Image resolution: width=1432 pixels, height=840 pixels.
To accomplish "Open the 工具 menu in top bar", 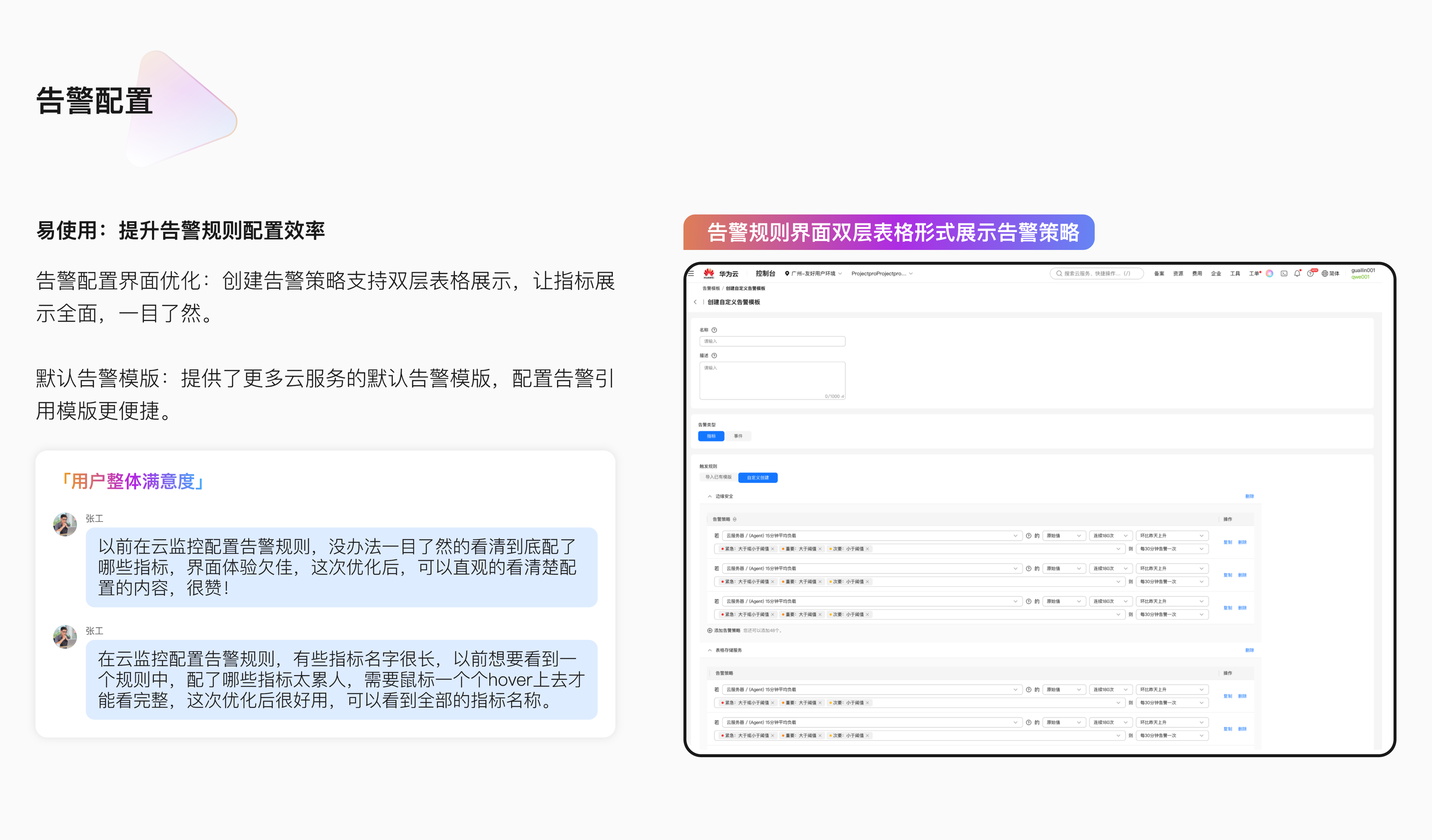I will click(1235, 273).
